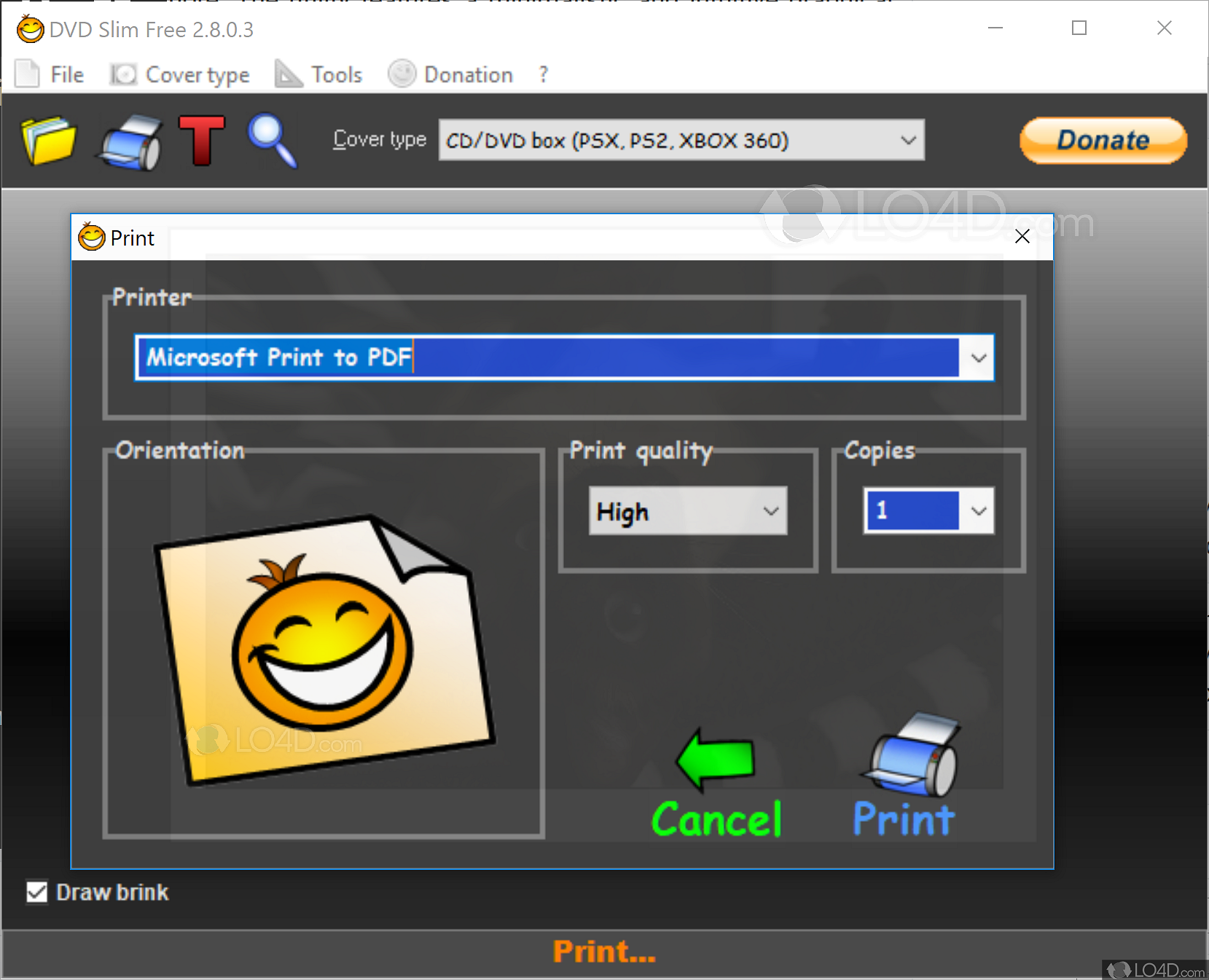
Task: Open the Cover type menu
Action: [179, 74]
